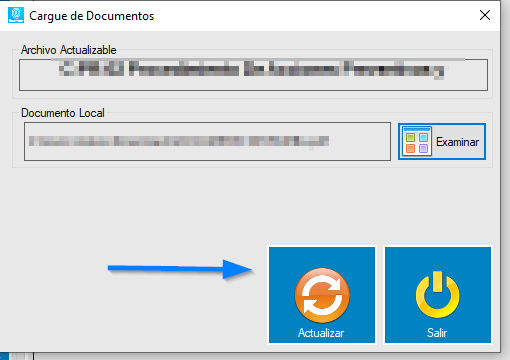Focus the Documento Local path field
Viewport: 510px width, 360px height.
(207, 141)
